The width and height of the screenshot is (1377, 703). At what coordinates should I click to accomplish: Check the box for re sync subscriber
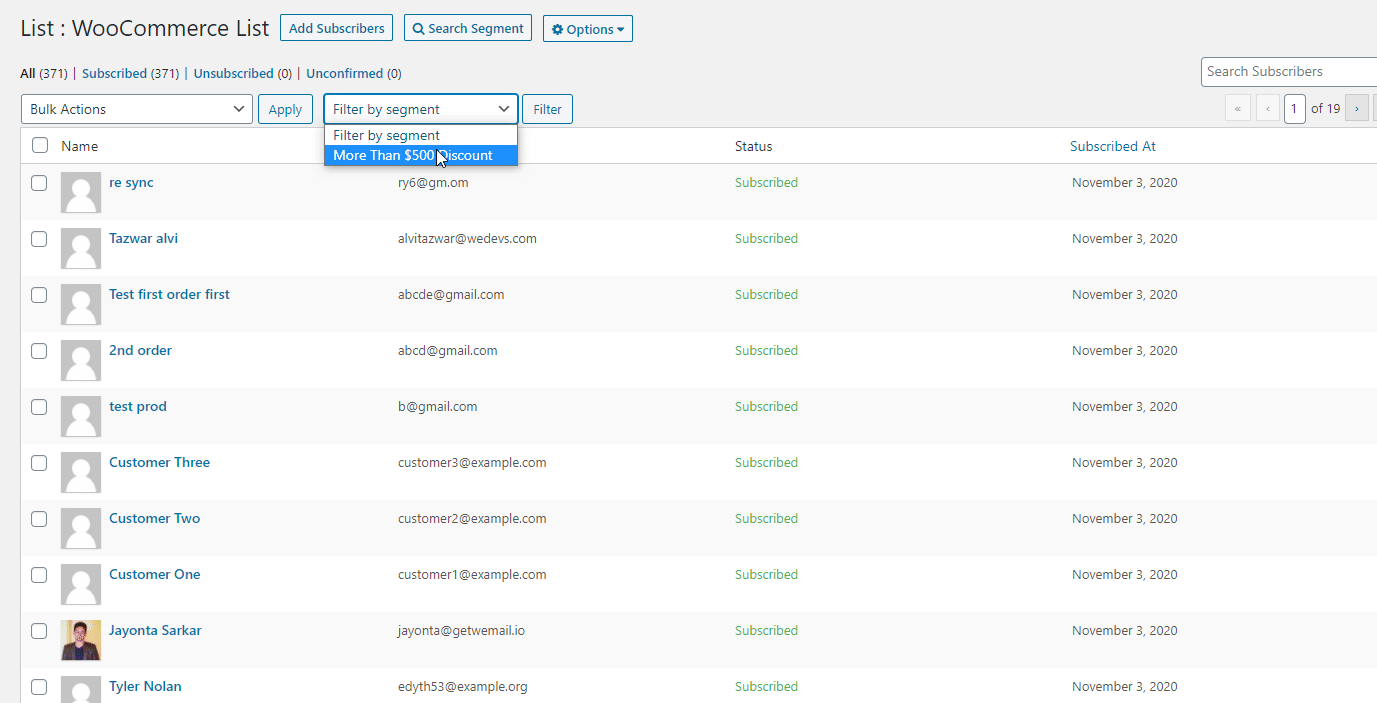(x=39, y=183)
